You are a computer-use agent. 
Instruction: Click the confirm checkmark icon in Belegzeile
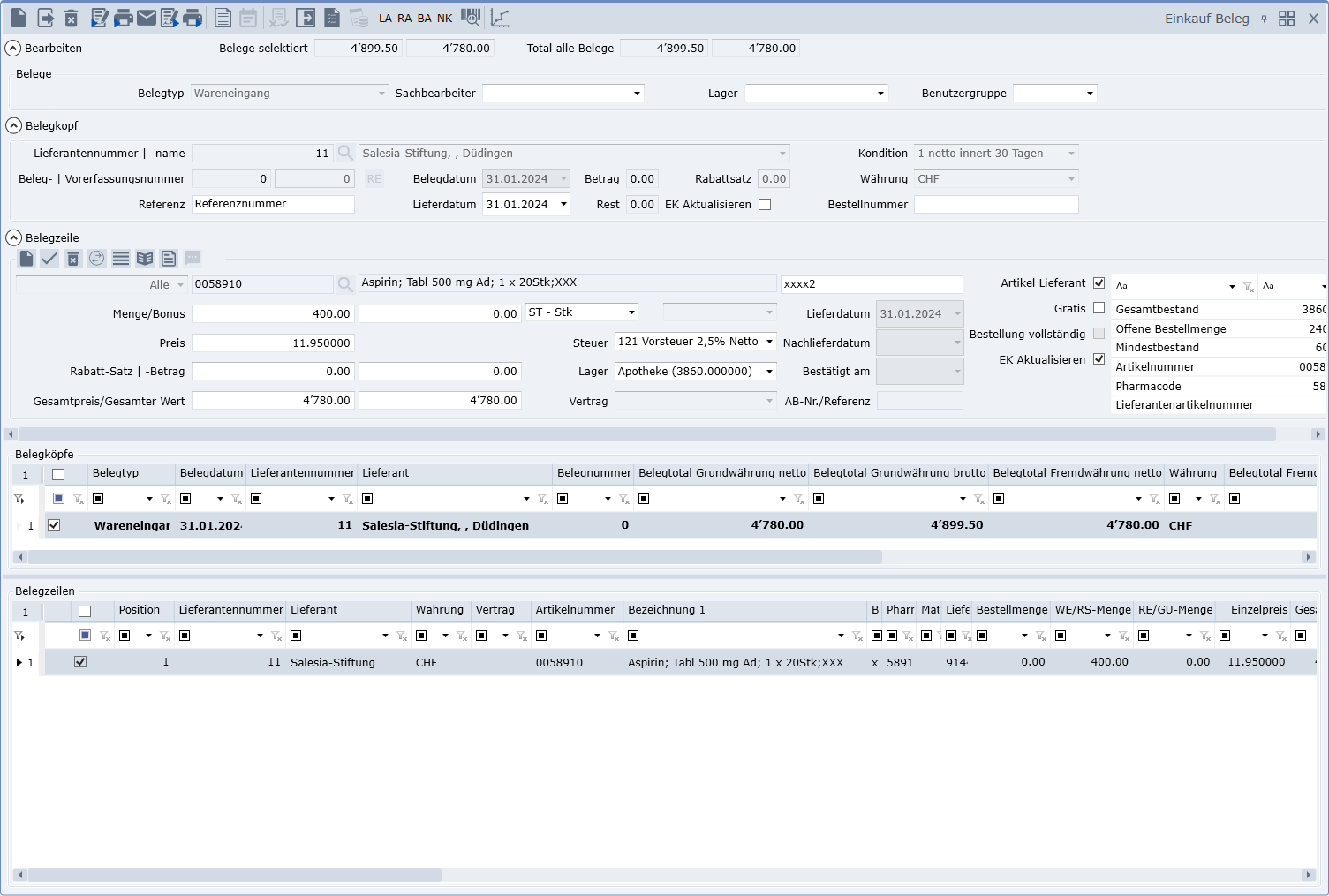coord(49,259)
